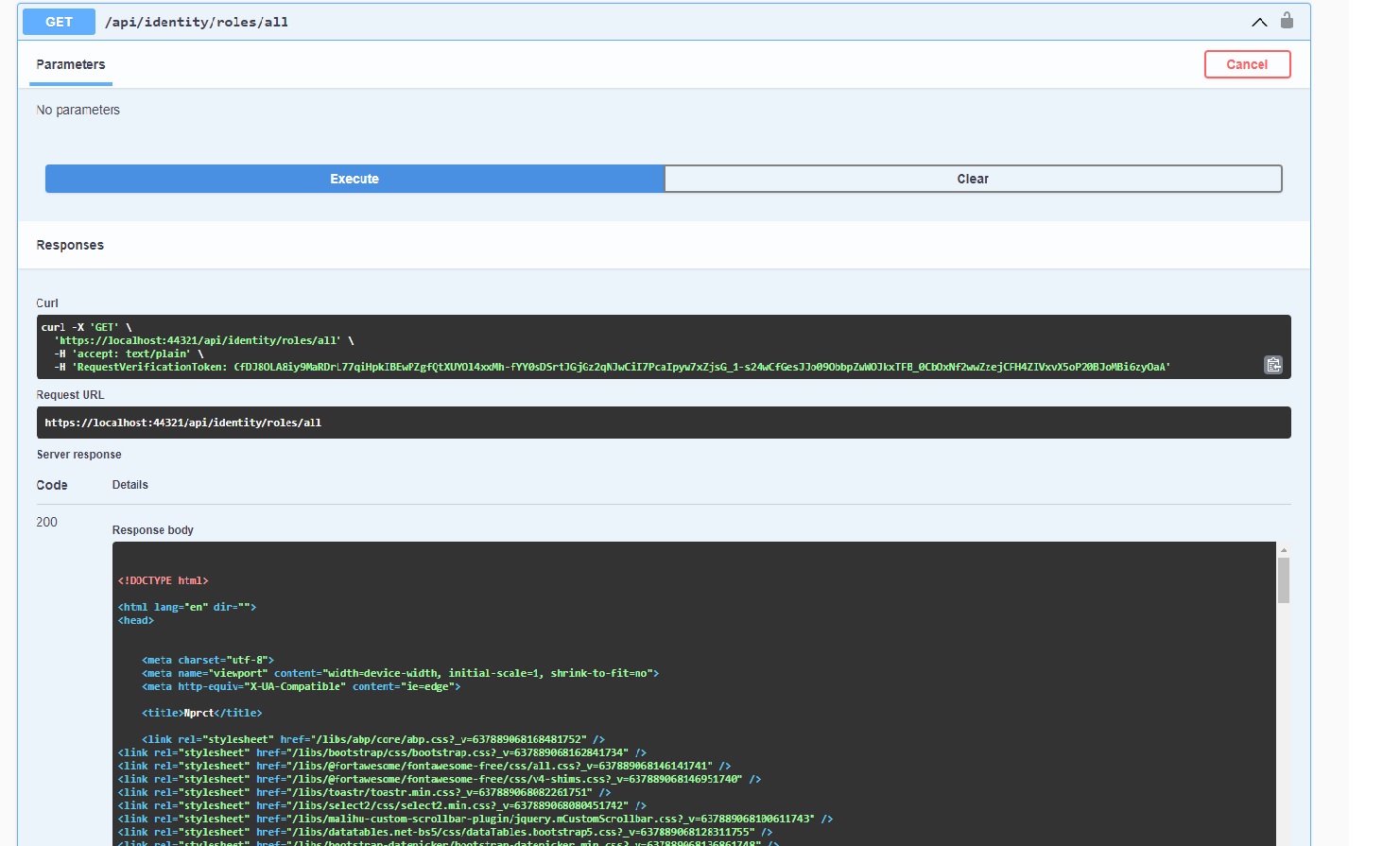Click the meta viewport line in response
Screen dimensions: 1400x846
pos(401,673)
